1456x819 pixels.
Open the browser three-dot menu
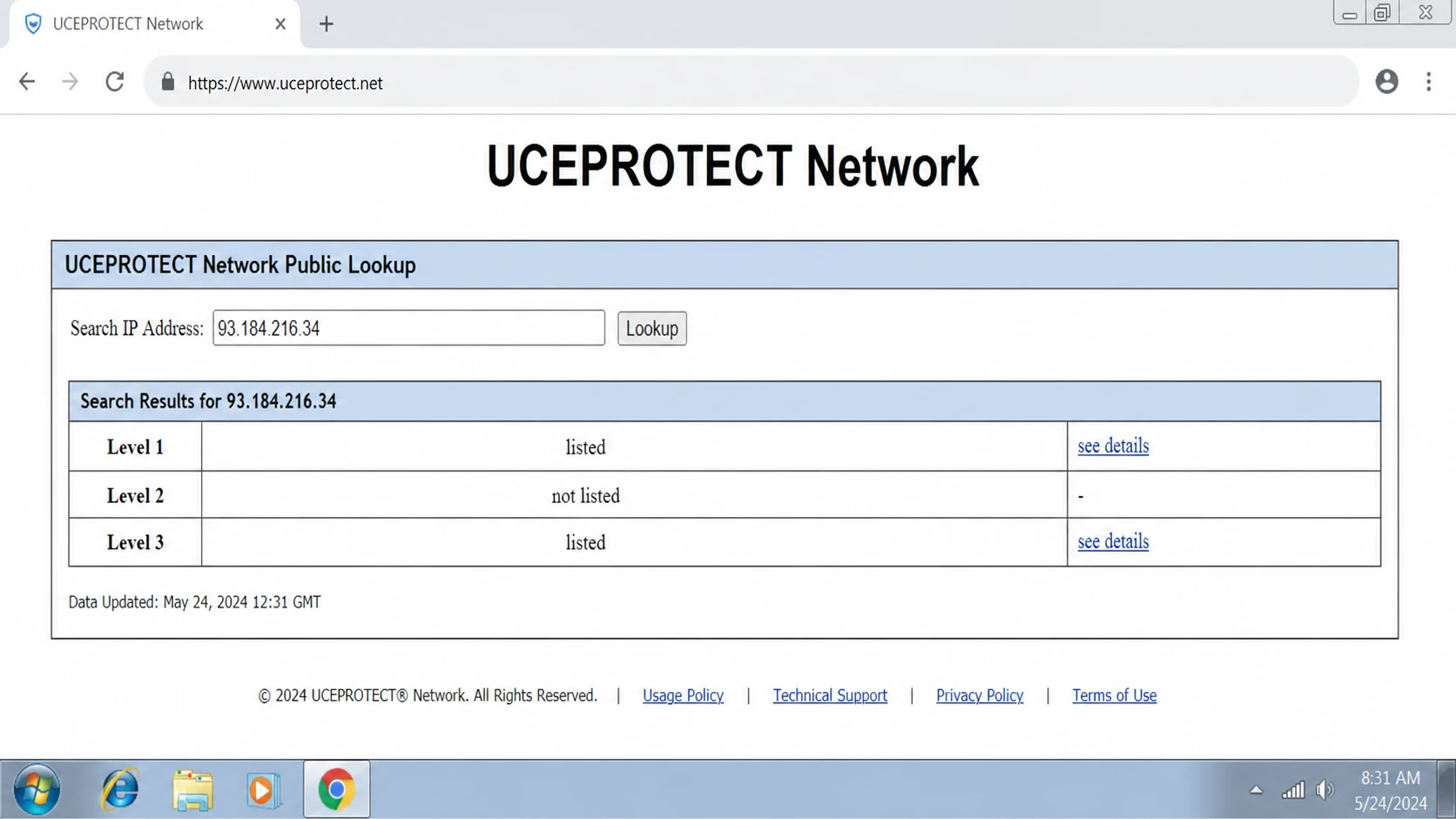(x=1429, y=82)
